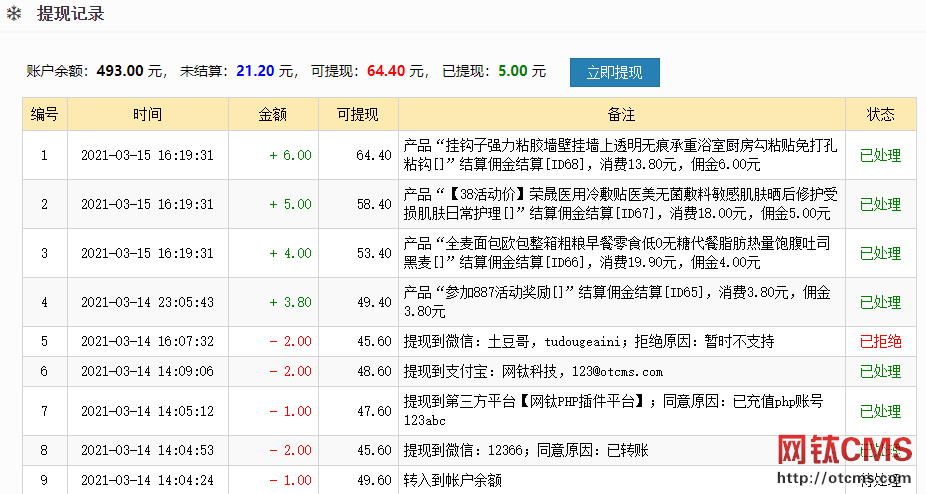Select withdrawable amount 64.40 in summary

coord(386,71)
